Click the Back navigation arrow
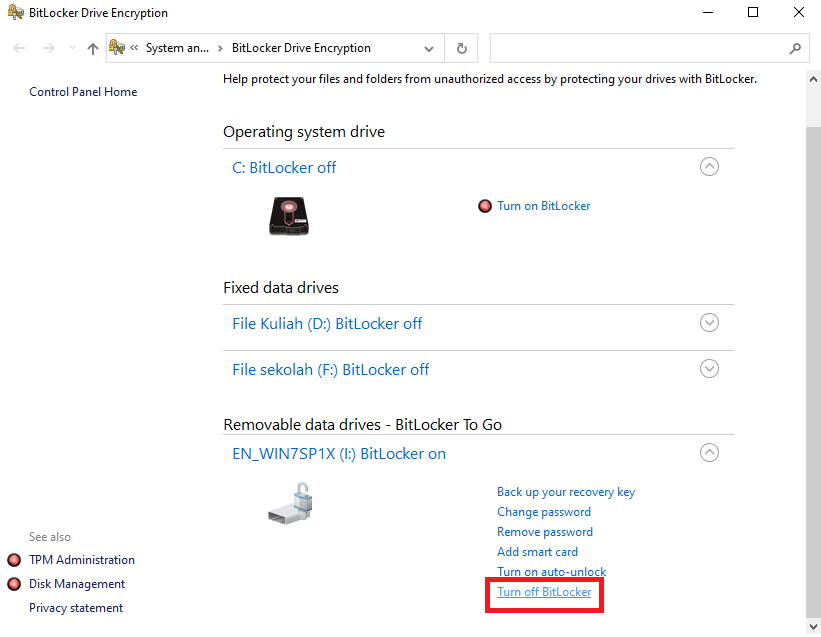 [18, 47]
